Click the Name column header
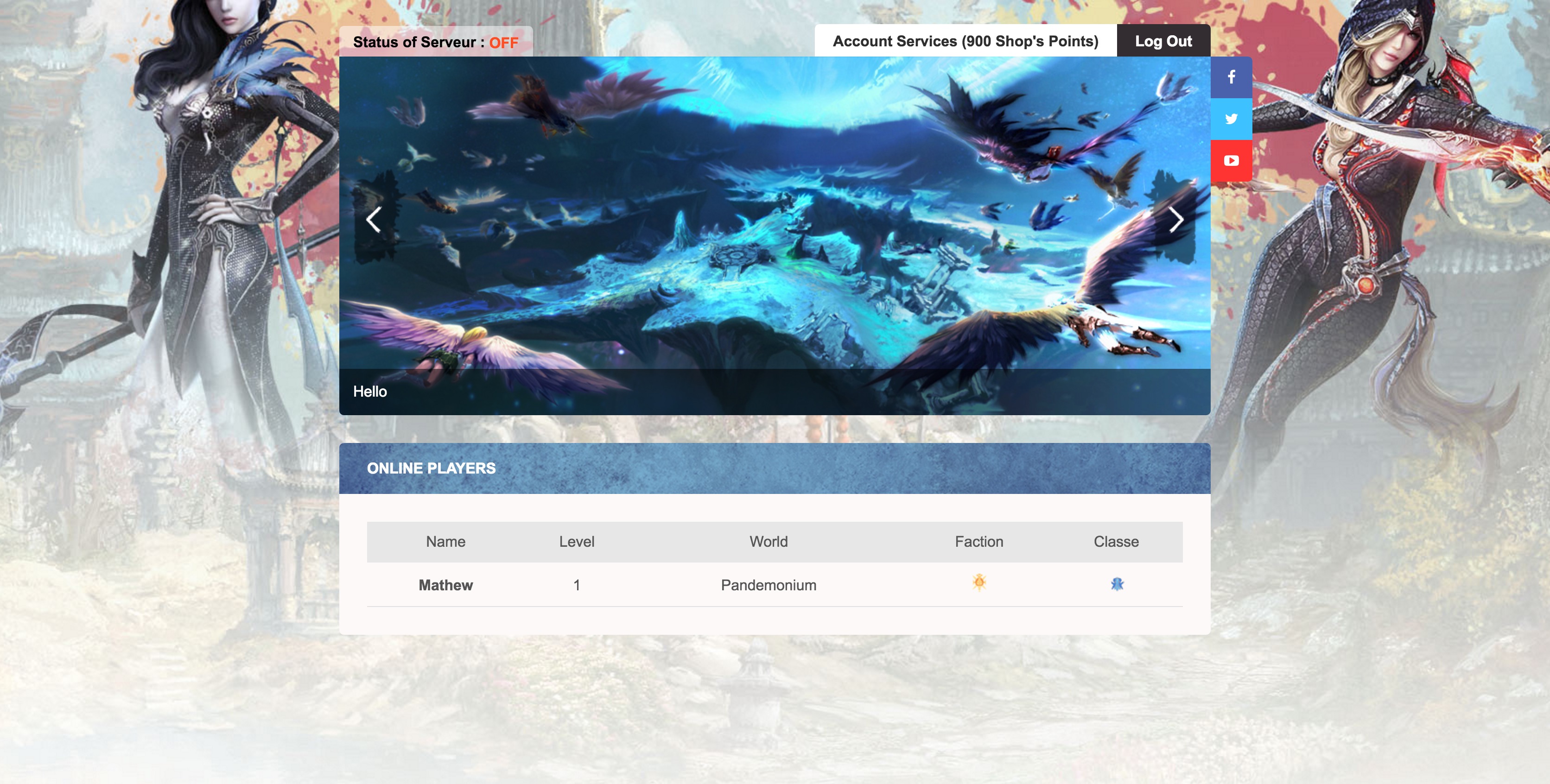The height and width of the screenshot is (784, 1550). [445, 542]
